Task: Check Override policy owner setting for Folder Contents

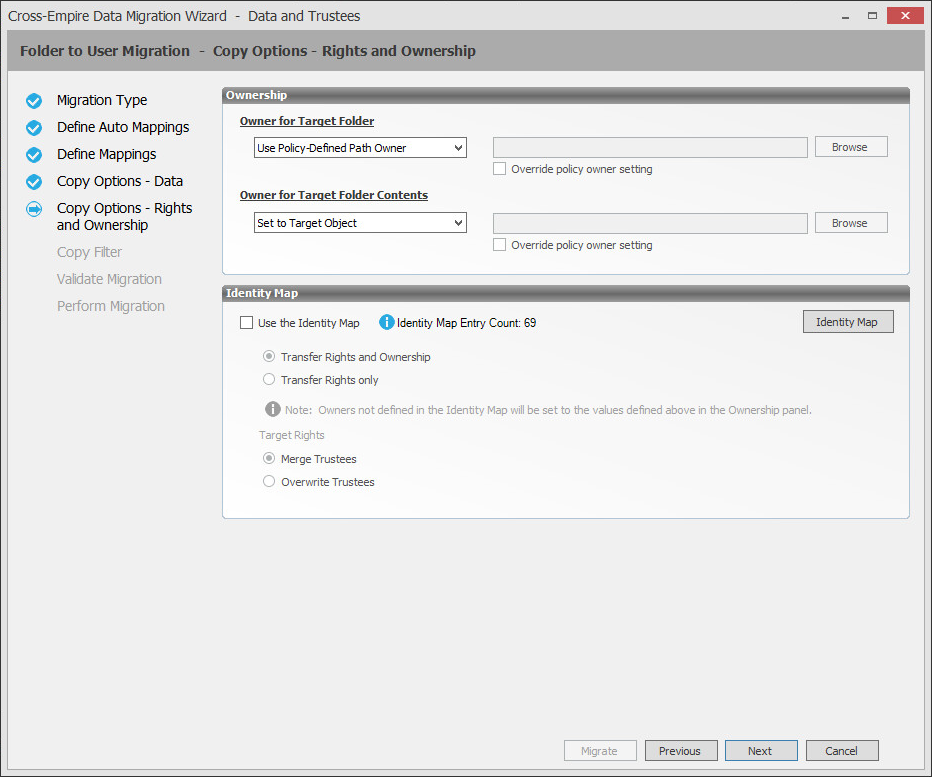Action: (500, 245)
